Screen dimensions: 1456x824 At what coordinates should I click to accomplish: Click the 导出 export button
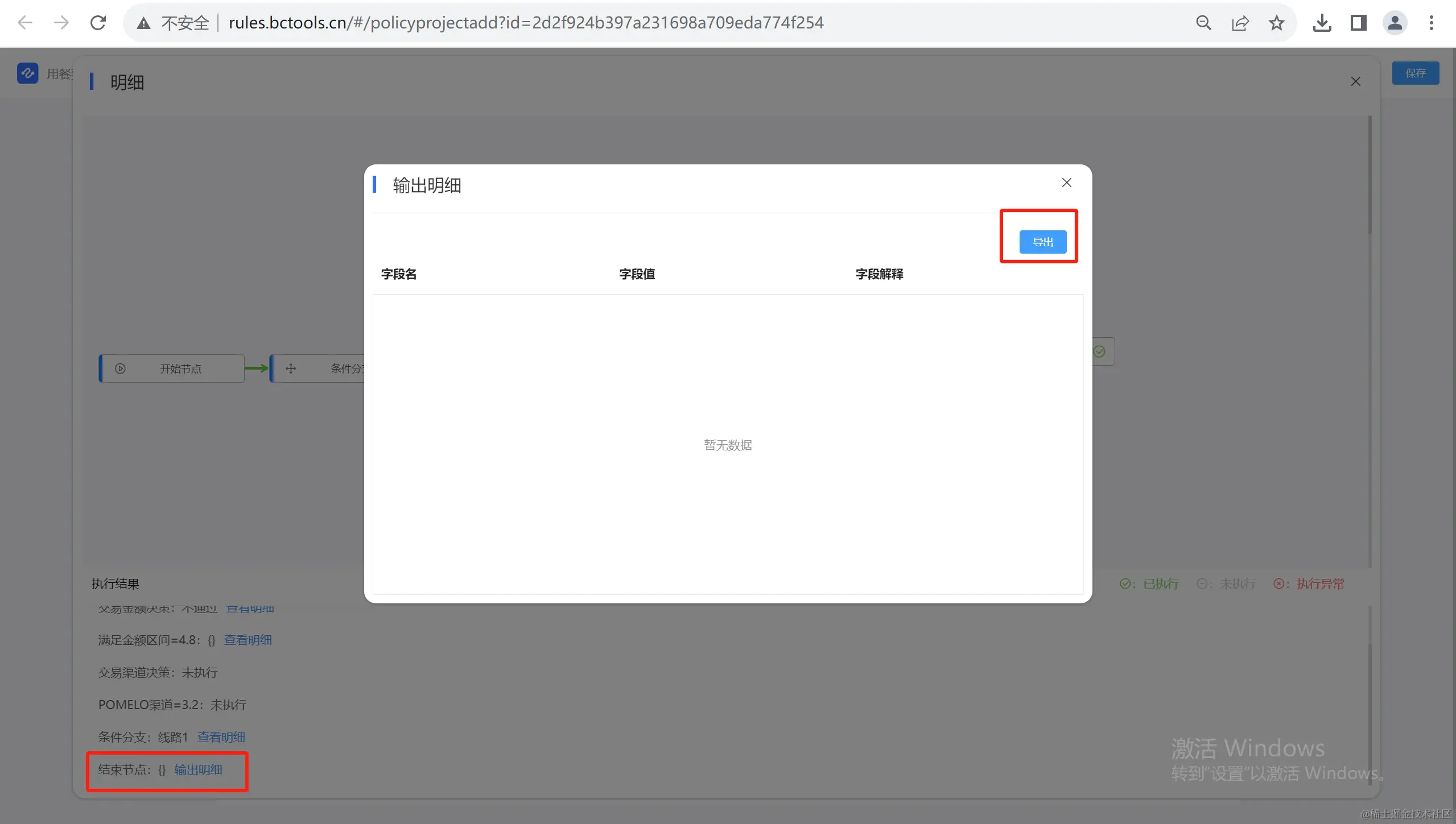tap(1042, 242)
